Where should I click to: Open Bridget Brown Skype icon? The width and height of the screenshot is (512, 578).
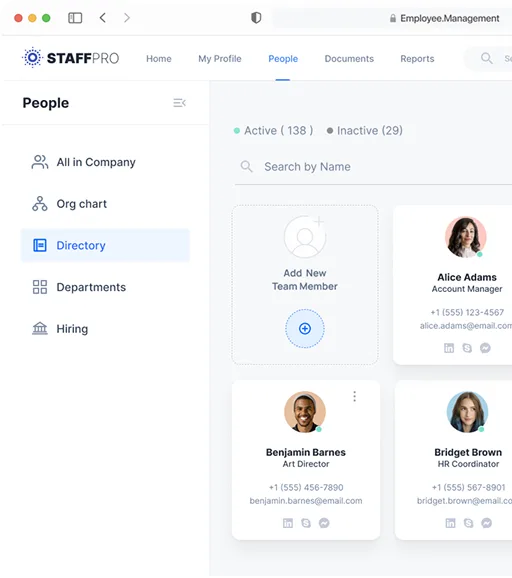[469, 523]
